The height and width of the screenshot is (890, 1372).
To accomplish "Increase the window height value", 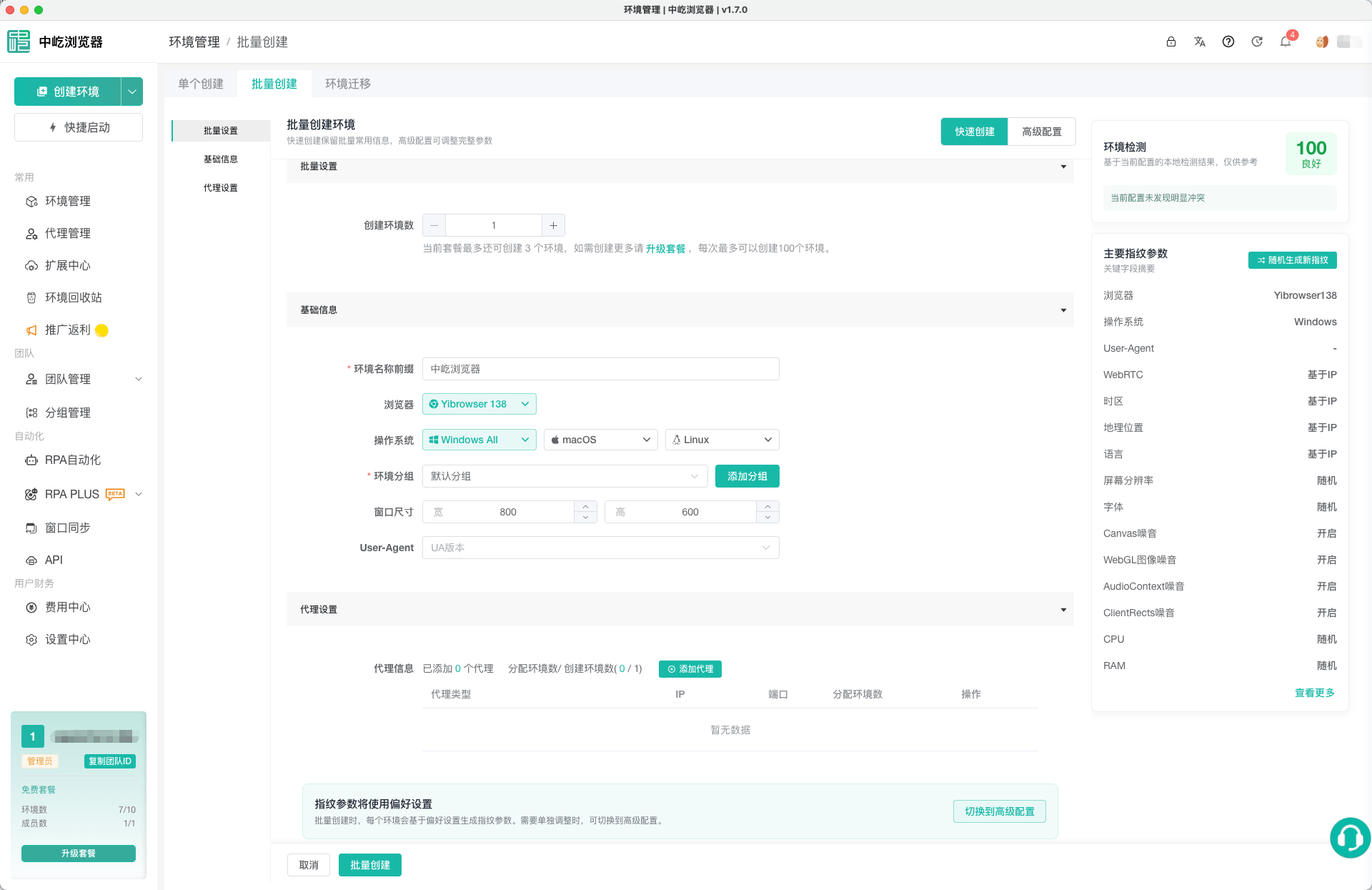I will click(x=767, y=506).
